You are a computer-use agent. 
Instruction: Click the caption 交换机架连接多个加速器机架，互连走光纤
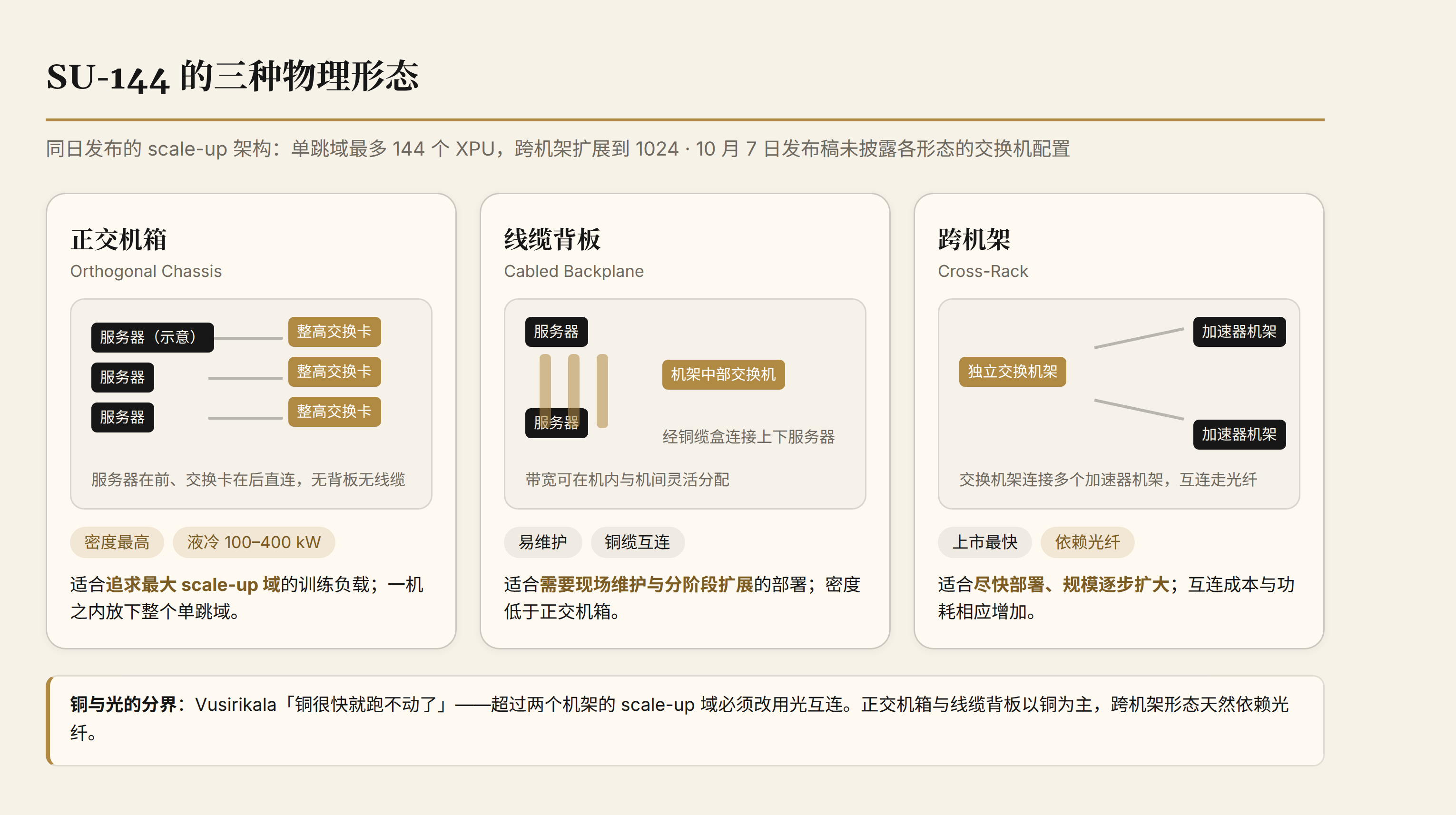(x=1108, y=480)
